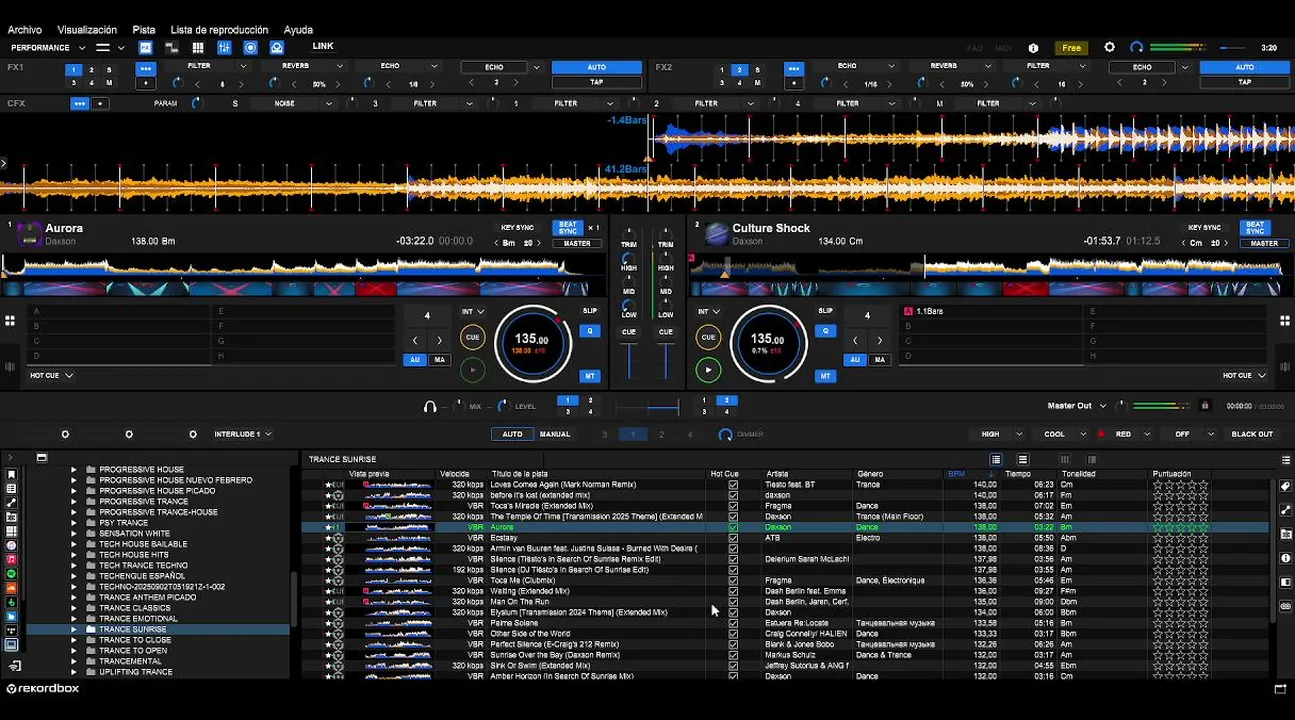Open Master Out dropdown

(1077, 406)
